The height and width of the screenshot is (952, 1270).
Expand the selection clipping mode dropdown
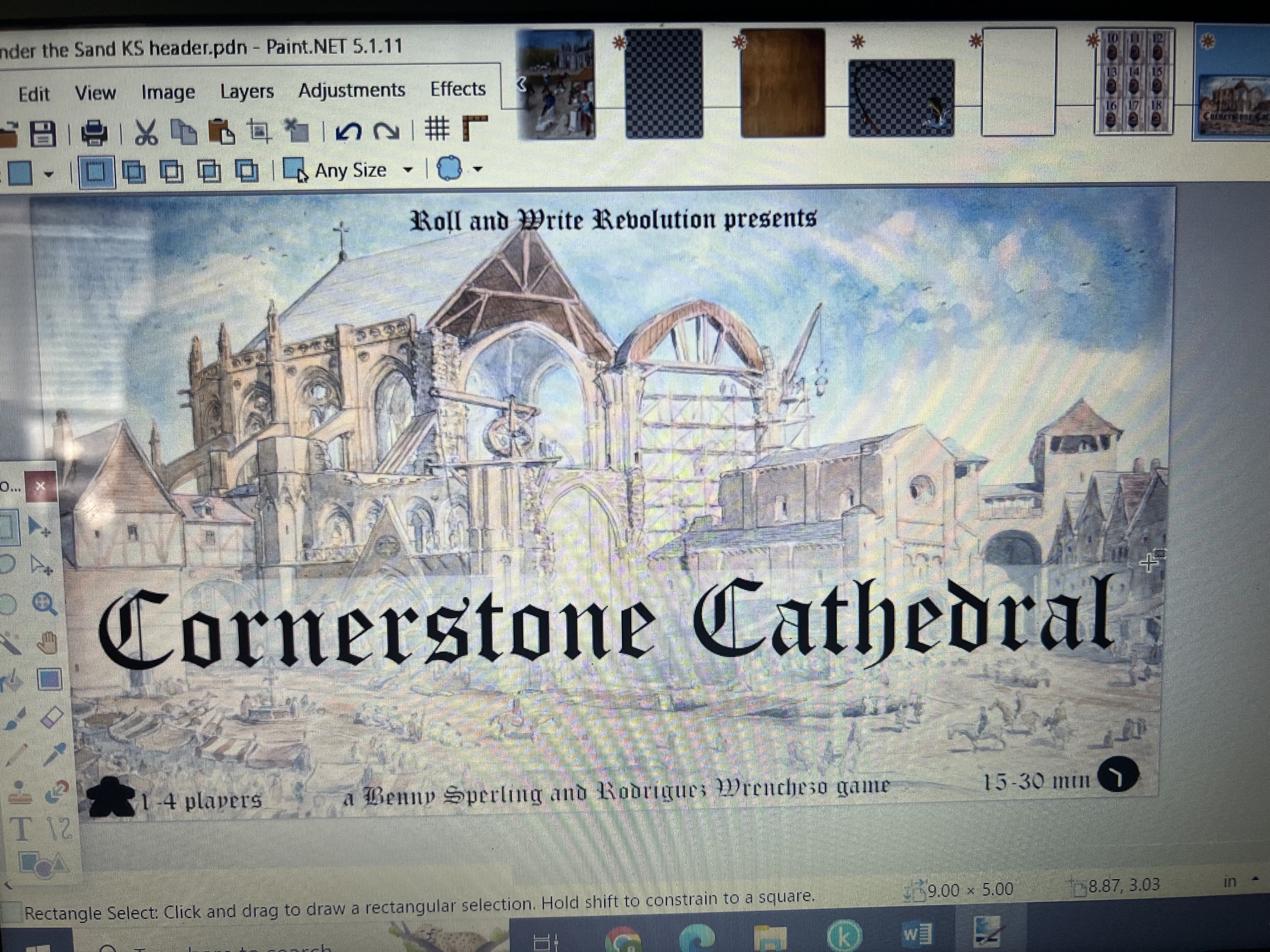478,169
